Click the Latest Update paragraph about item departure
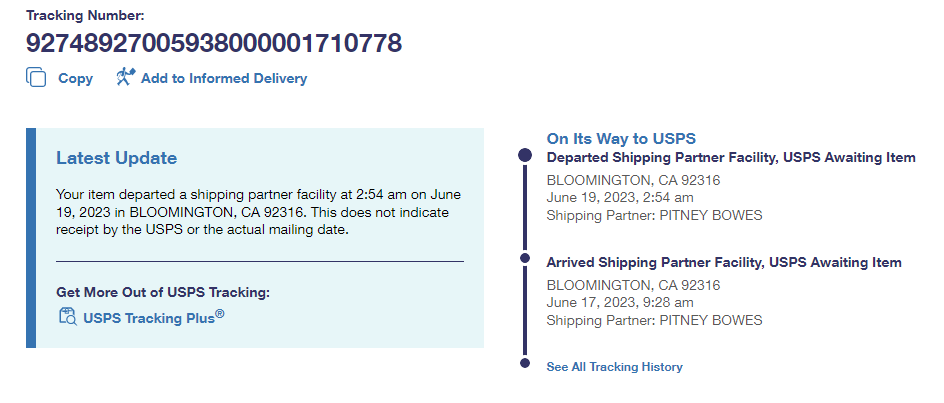 click(258, 212)
